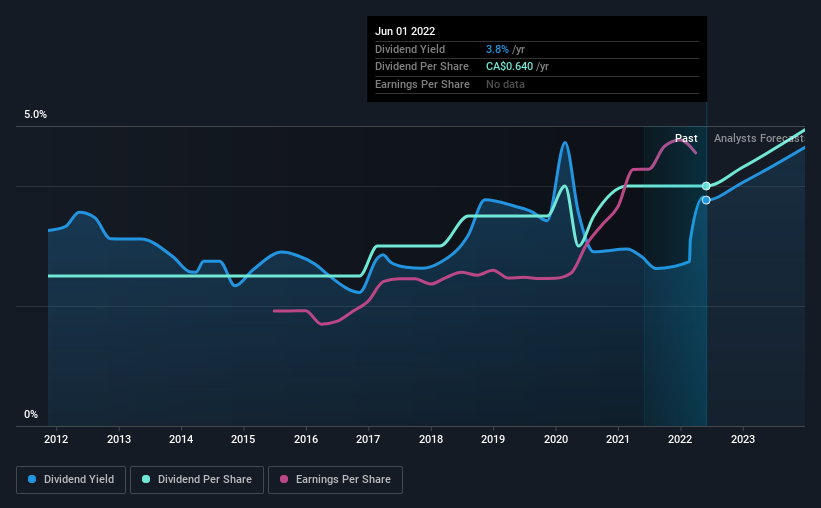
Task: Click the Analysts Forecasts label
Action: click(759, 138)
